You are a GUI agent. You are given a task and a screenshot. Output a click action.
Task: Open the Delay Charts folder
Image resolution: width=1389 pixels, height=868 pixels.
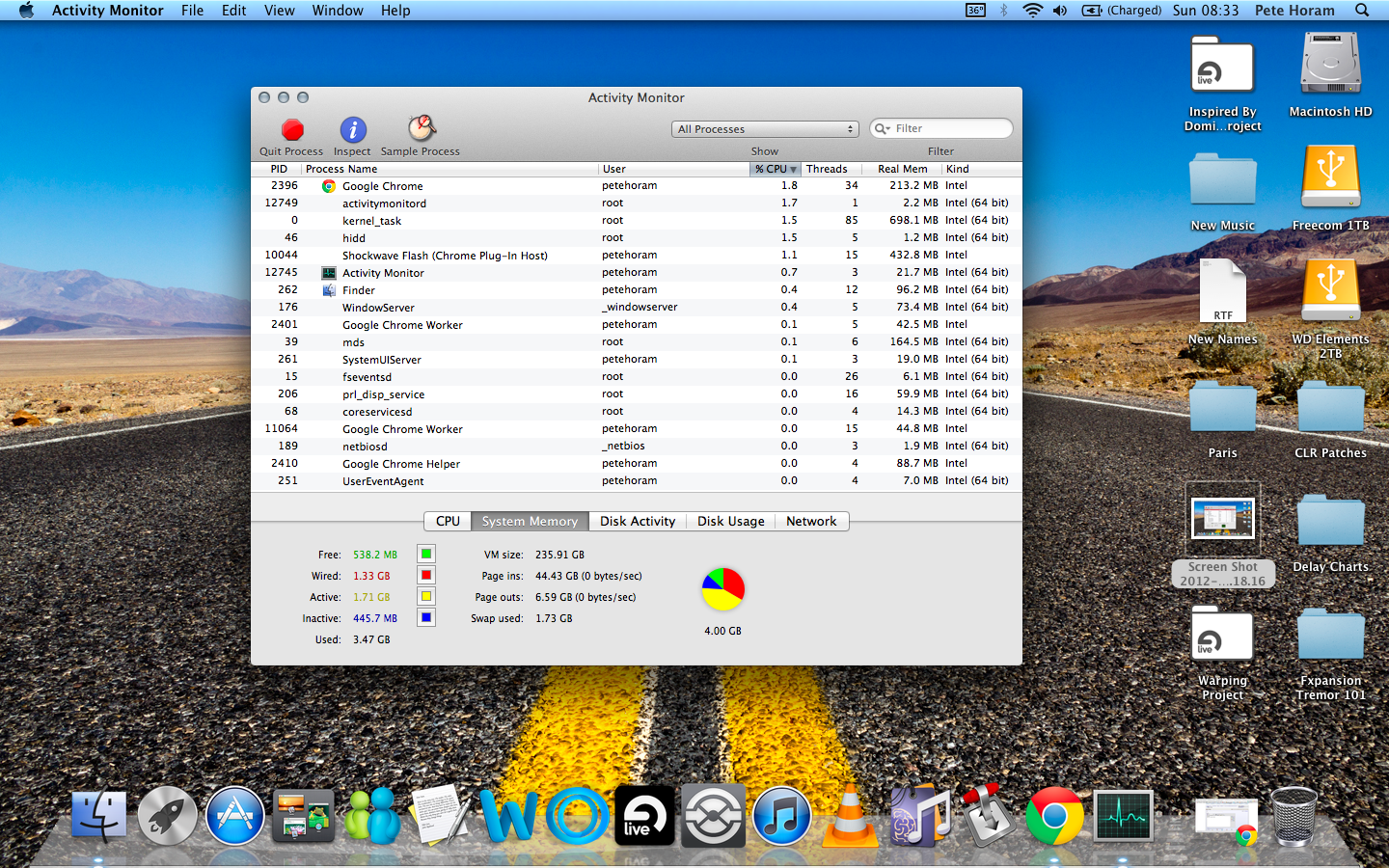pyautogui.click(x=1330, y=522)
